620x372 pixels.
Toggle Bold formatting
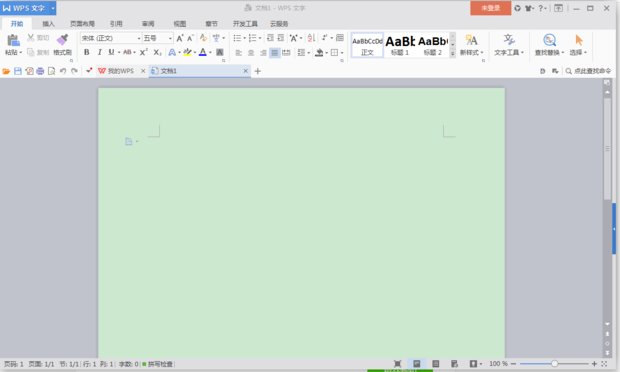coord(87,52)
